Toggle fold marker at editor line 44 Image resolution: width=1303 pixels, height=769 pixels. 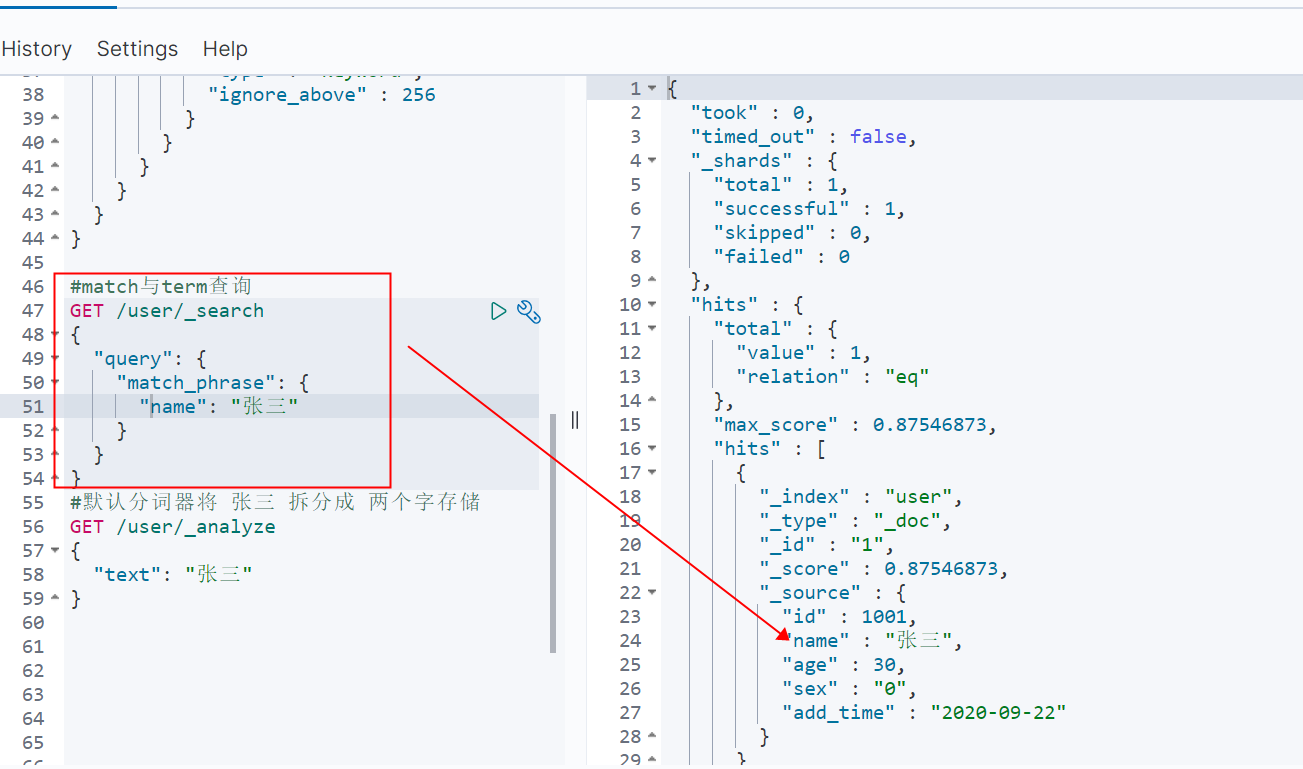[55, 239]
